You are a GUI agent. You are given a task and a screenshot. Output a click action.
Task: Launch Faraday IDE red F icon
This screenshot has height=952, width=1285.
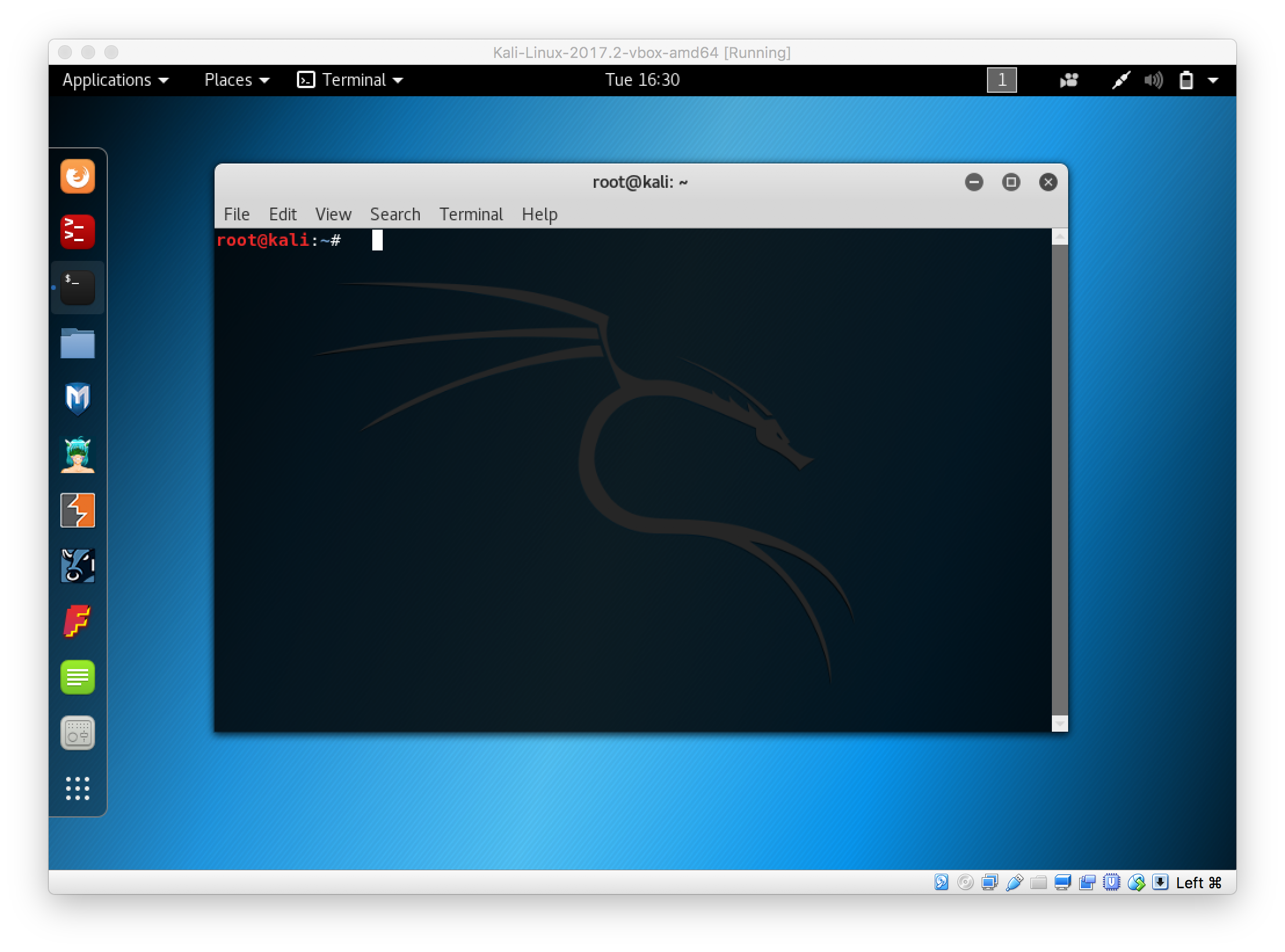pos(77,622)
